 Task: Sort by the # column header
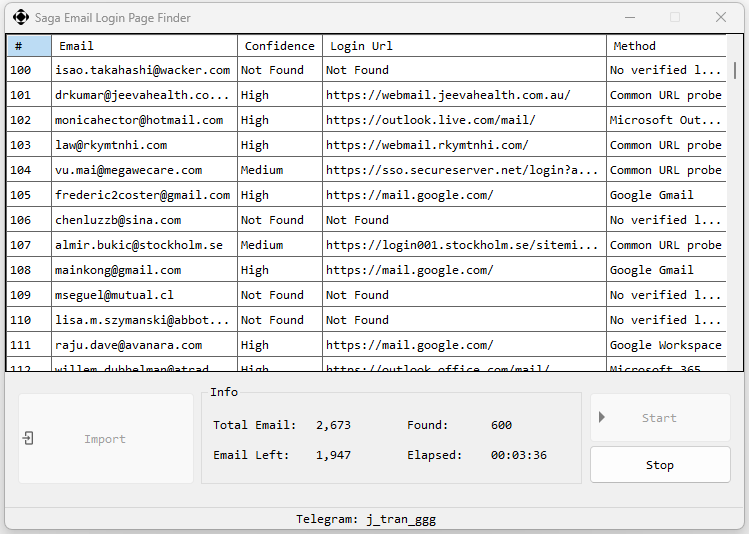coord(29,46)
